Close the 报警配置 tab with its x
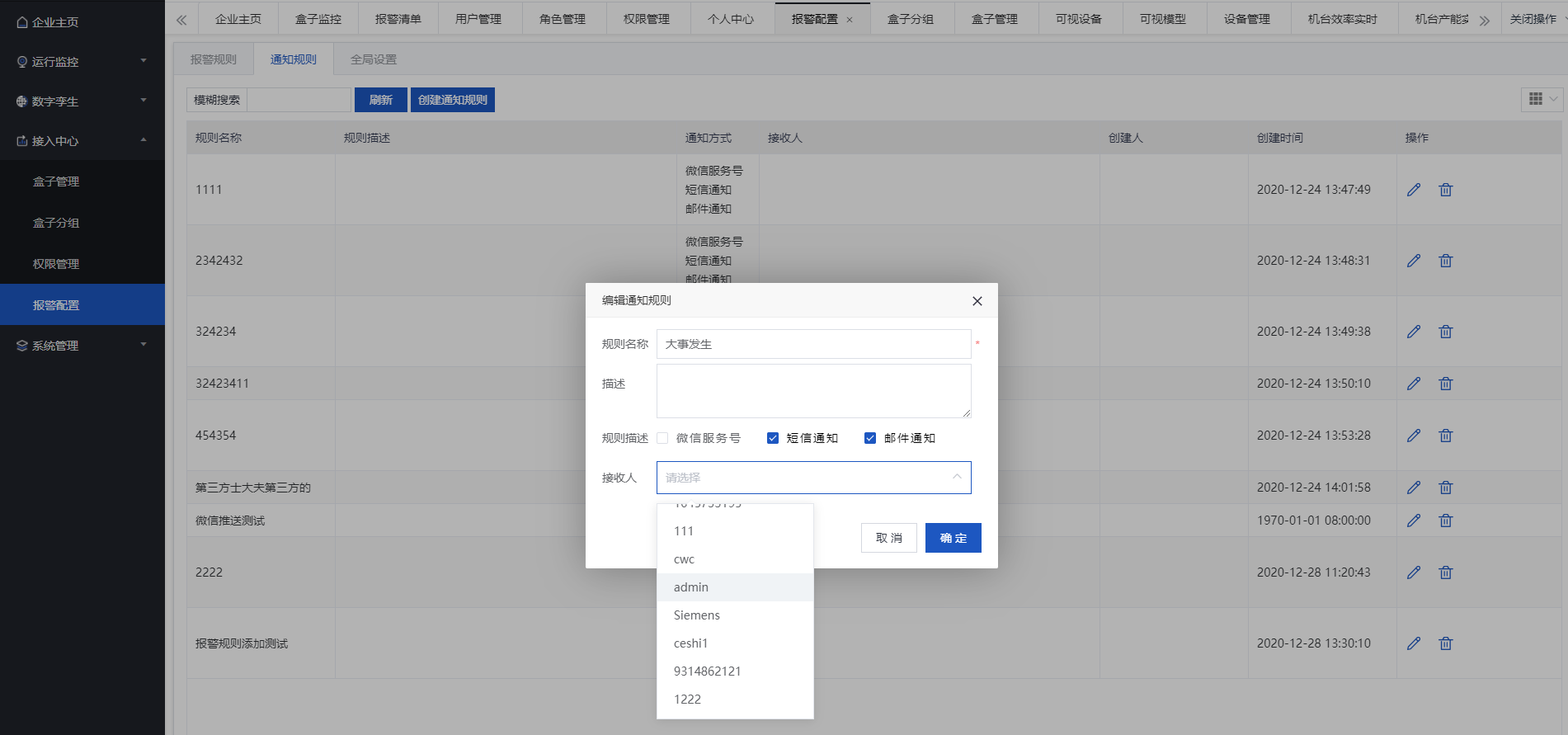This screenshot has height=735, width=1568. click(x=850, y=20)
